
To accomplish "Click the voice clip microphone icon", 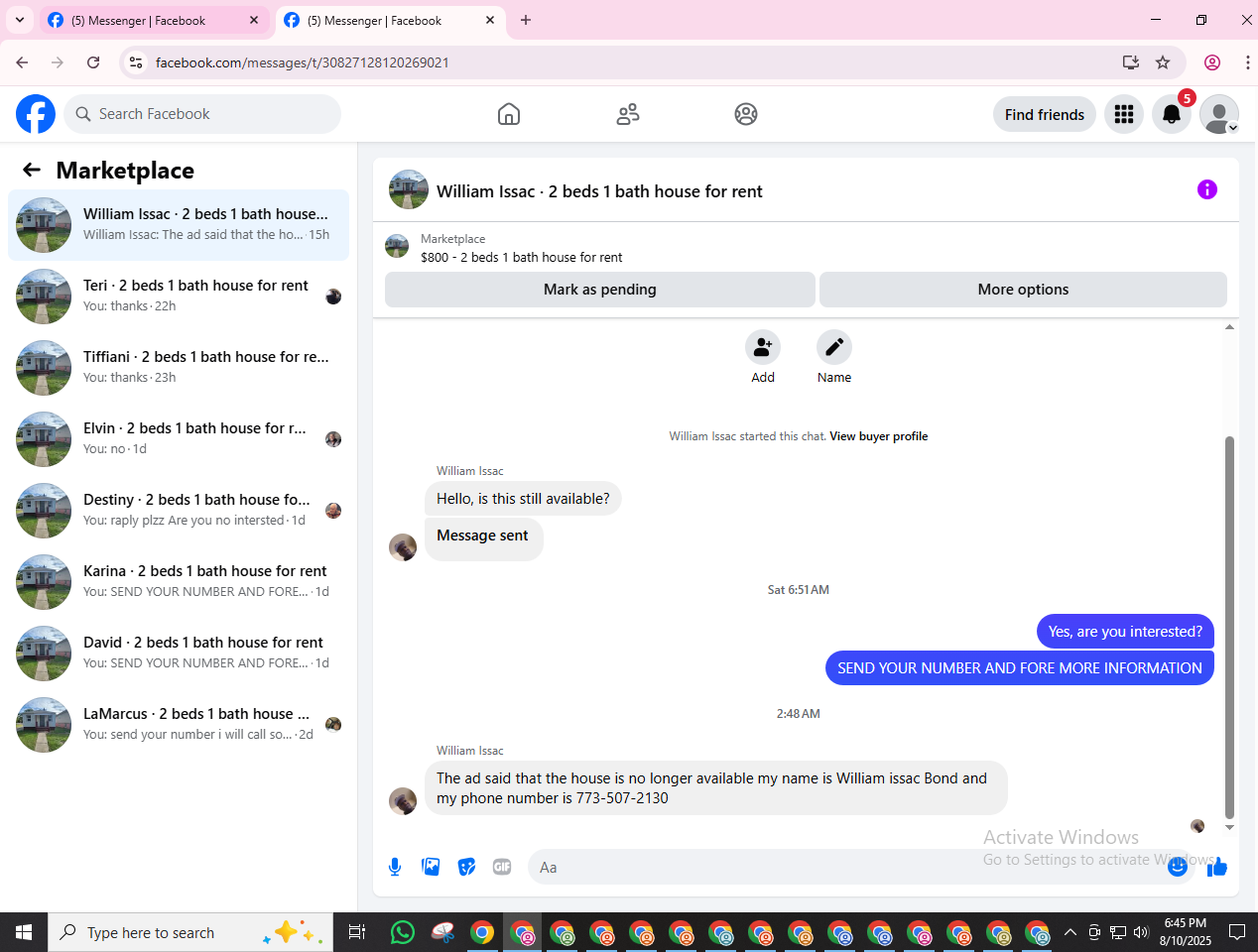I will [x=395, y=867].
